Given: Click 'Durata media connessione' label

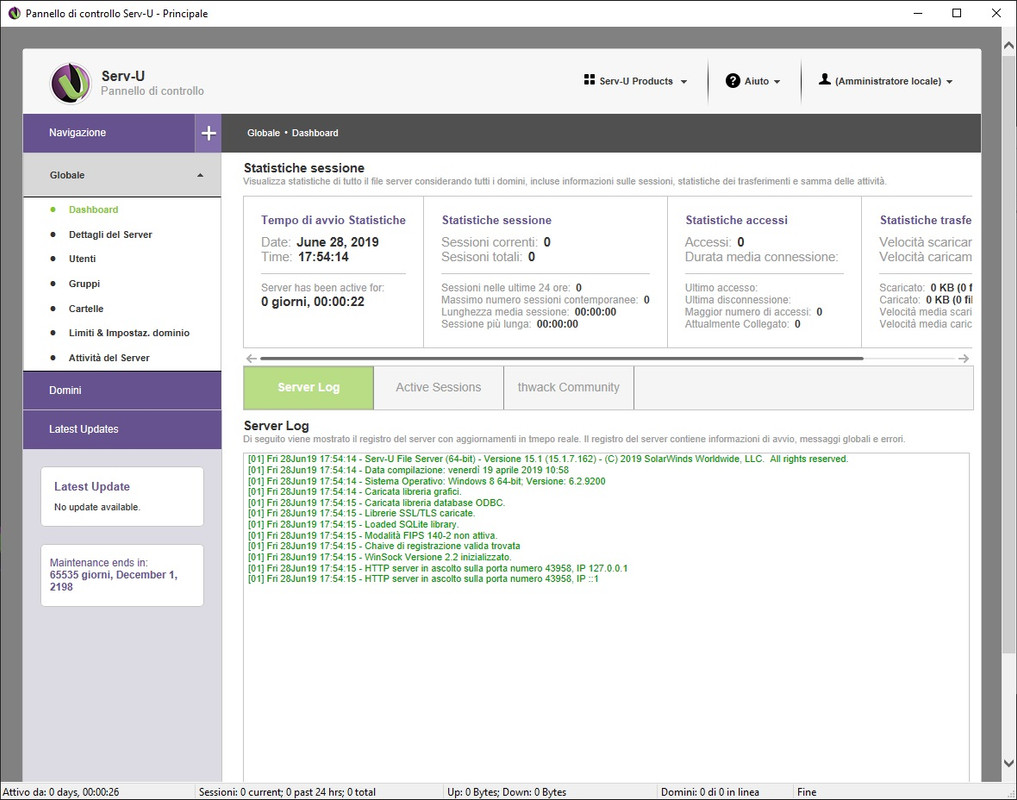Looking at the screenshot, I should point(761,257).
